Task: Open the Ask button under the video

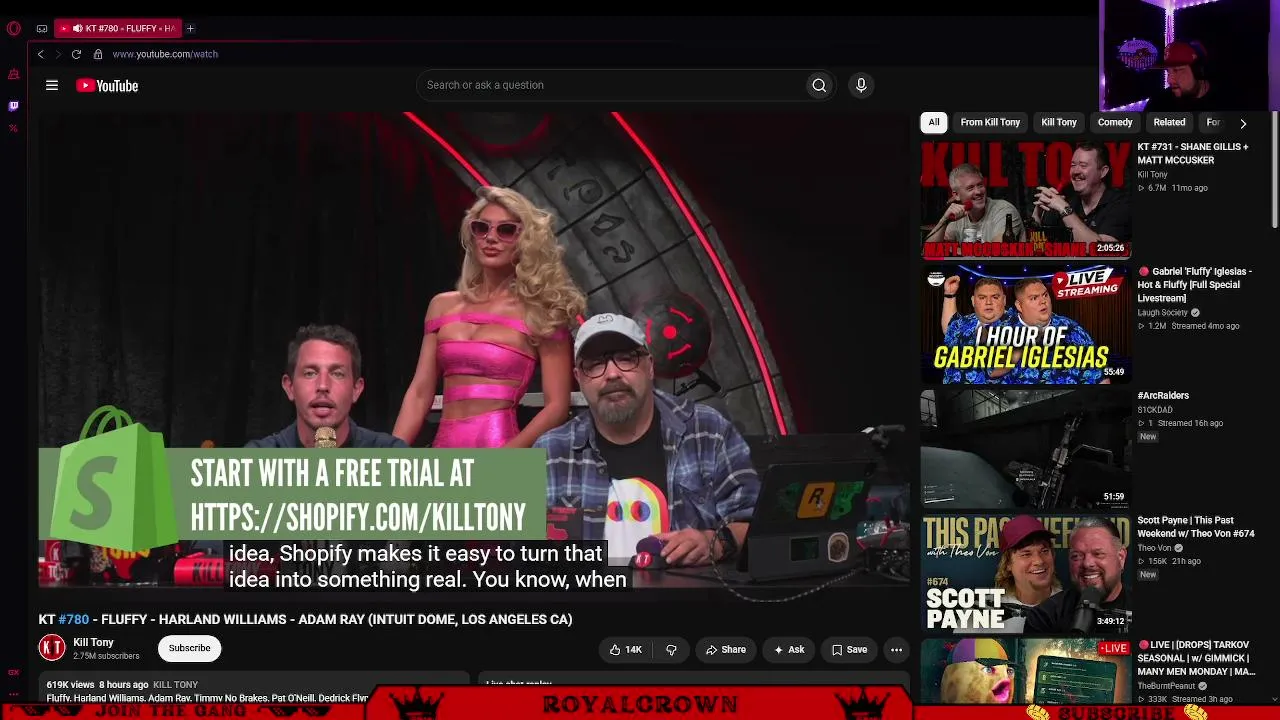Action: pos(789,650)
